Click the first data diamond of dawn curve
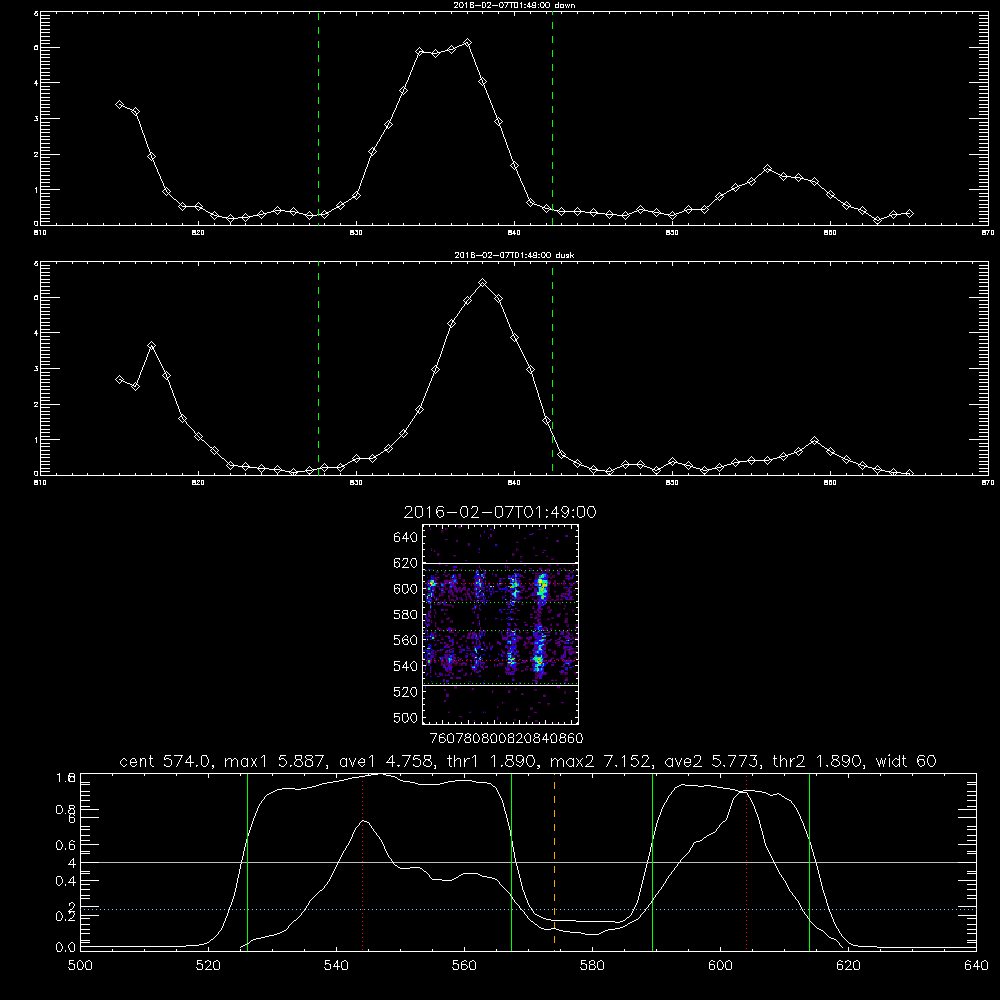The width and height of the screenshot is (1000, 1000). tap(119, 104)
